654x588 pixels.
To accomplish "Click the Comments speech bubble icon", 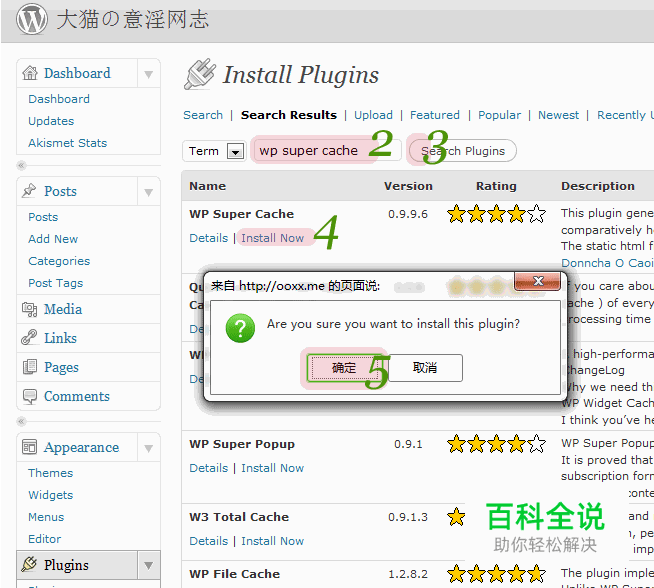I will click(x=30, y=397).
